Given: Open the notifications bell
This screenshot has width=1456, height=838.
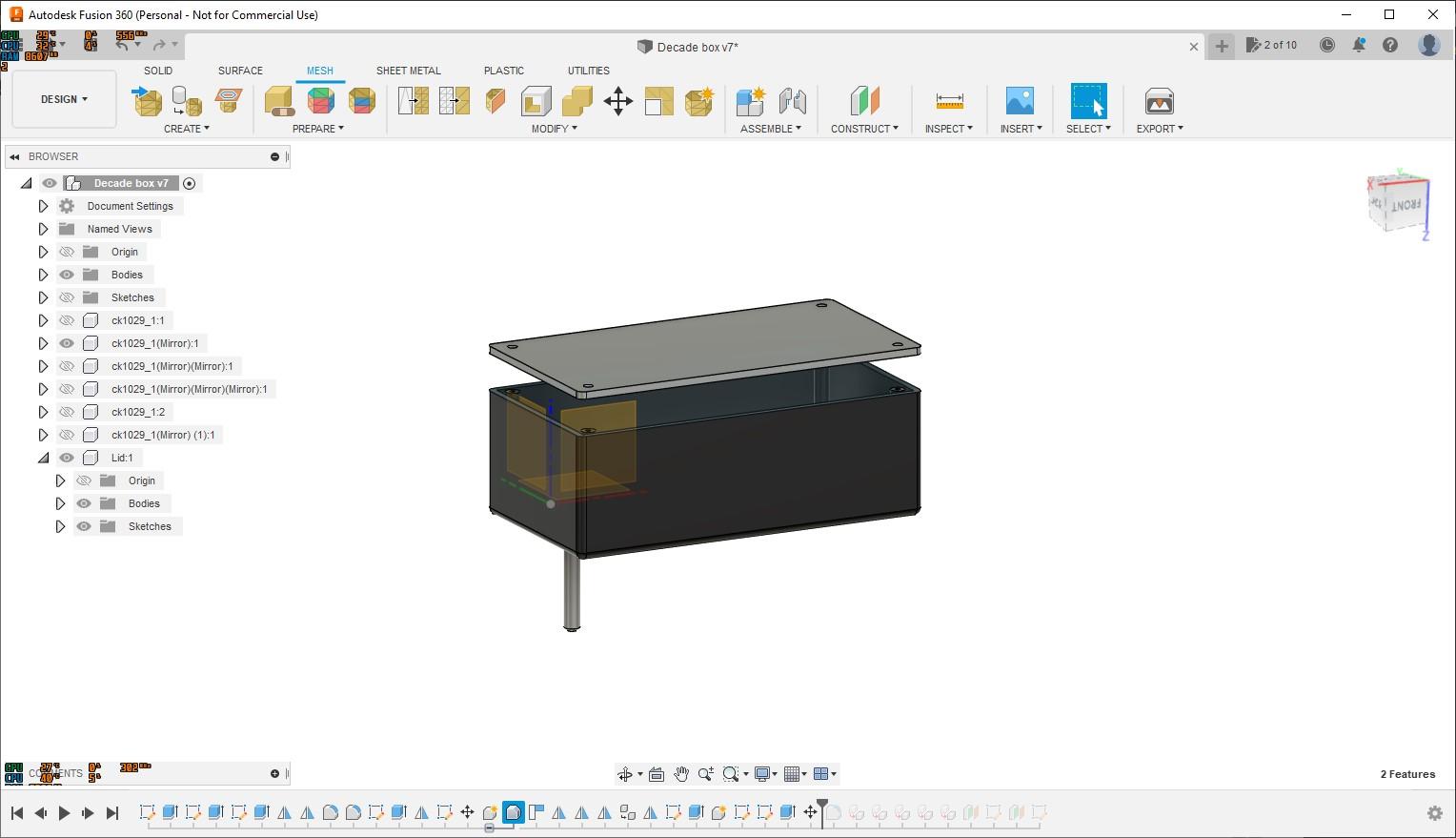Looking at the screenshot, I should [1359, 45].
